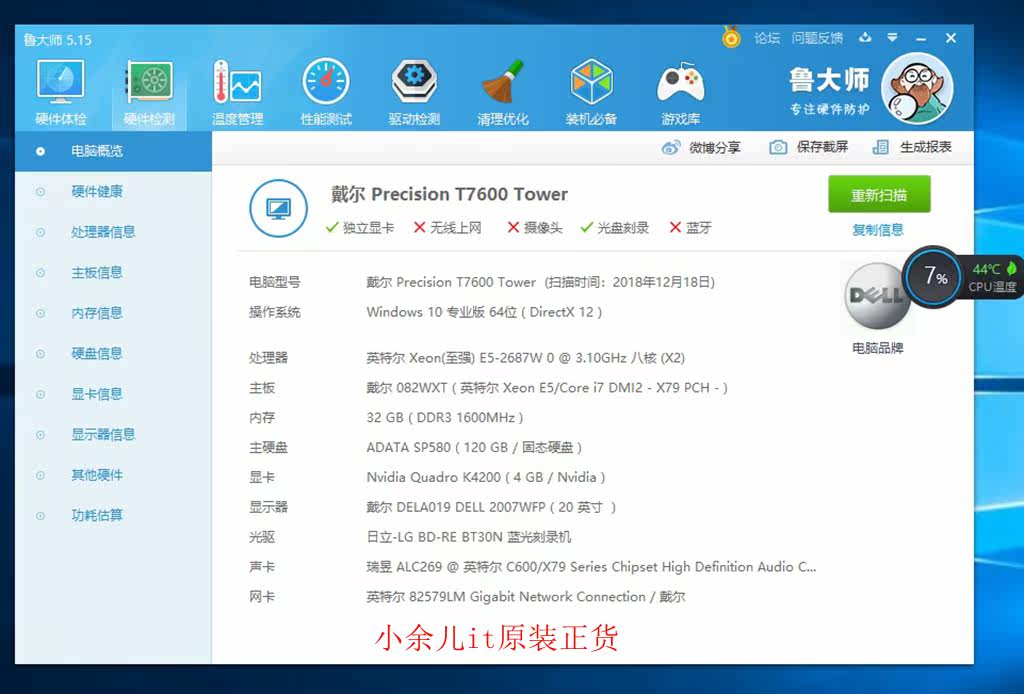Click the 独立显卡 feature indicator
Image resolution: width=1024 pixels, height=694 pixels.
click(360, 228)
